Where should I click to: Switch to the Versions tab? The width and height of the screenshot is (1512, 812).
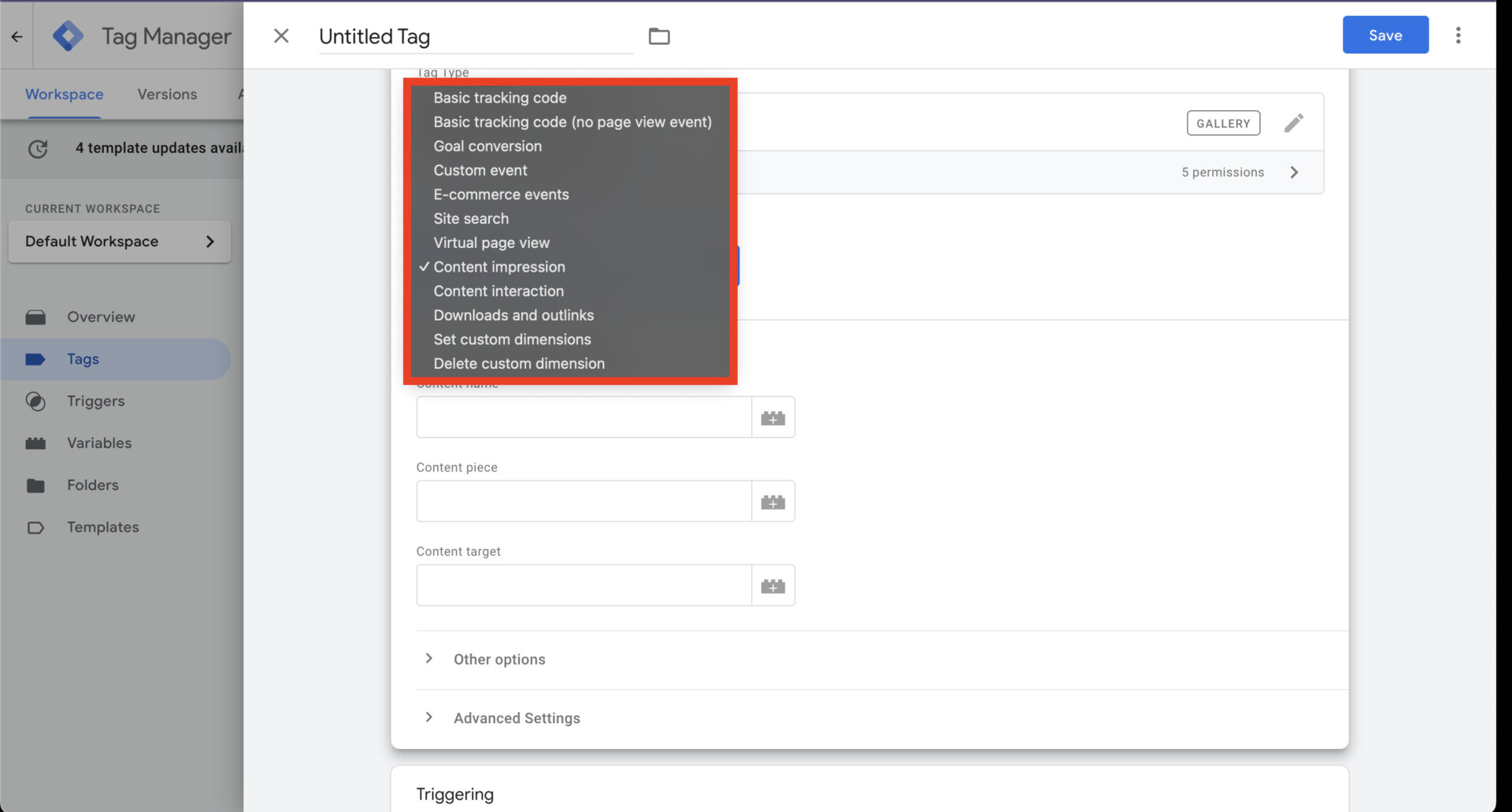(167, 95)
